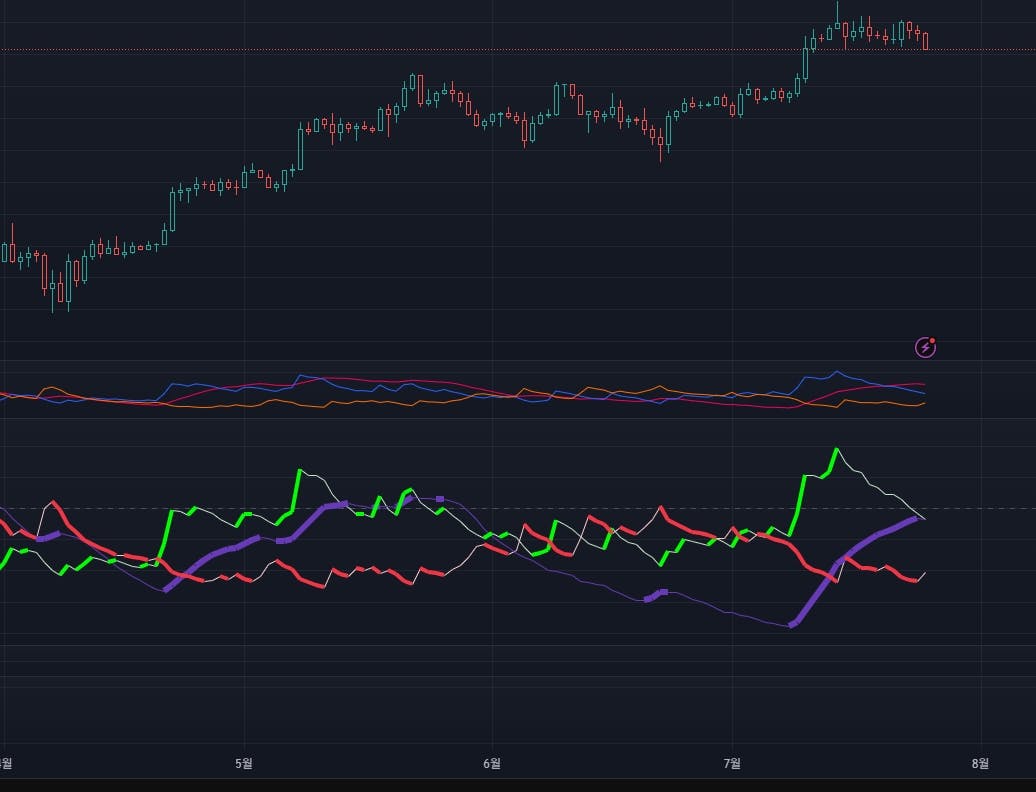
Task: Click the 8월 time axis label
Action: pos(980,764)
